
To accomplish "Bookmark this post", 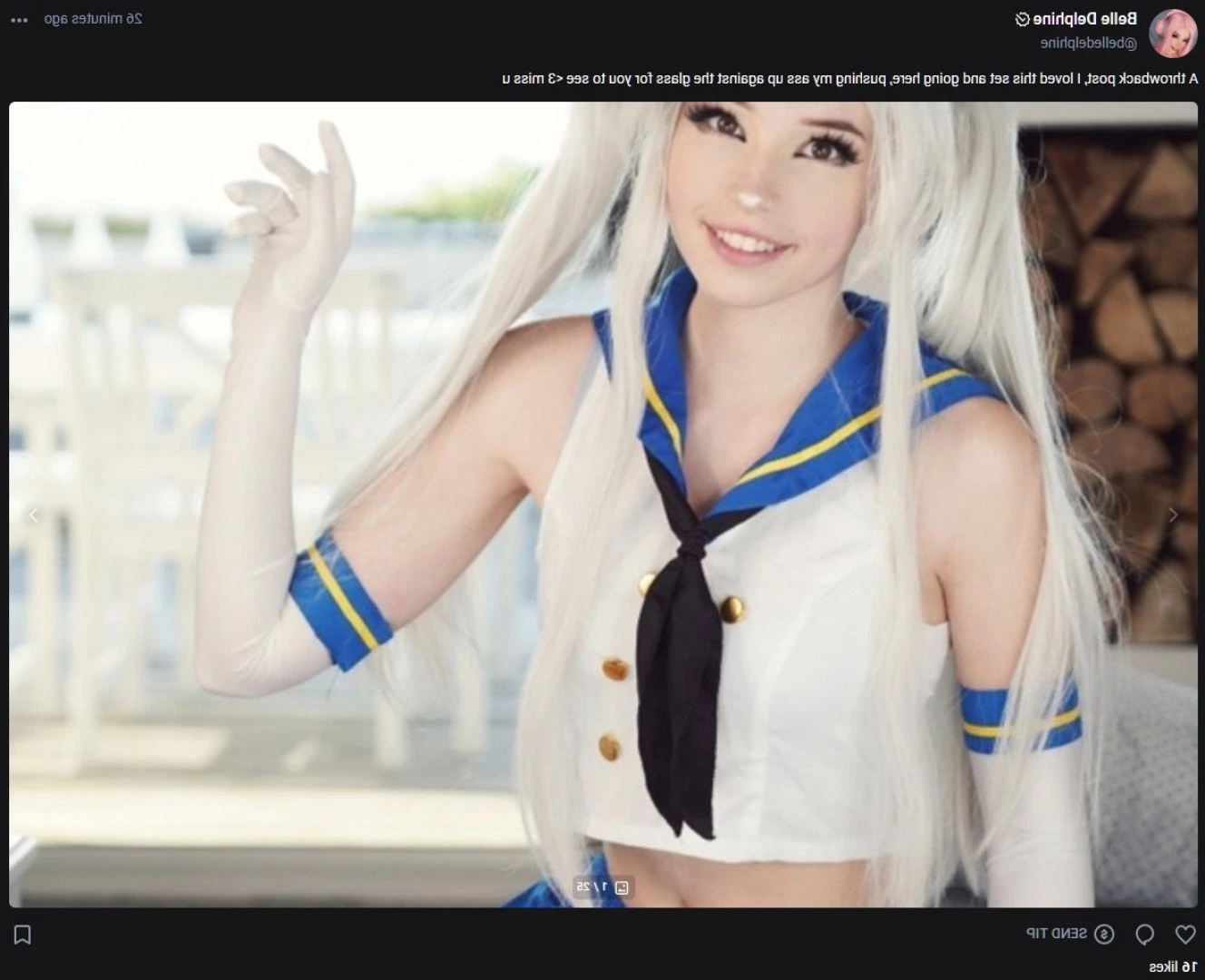I will [23, 935].
